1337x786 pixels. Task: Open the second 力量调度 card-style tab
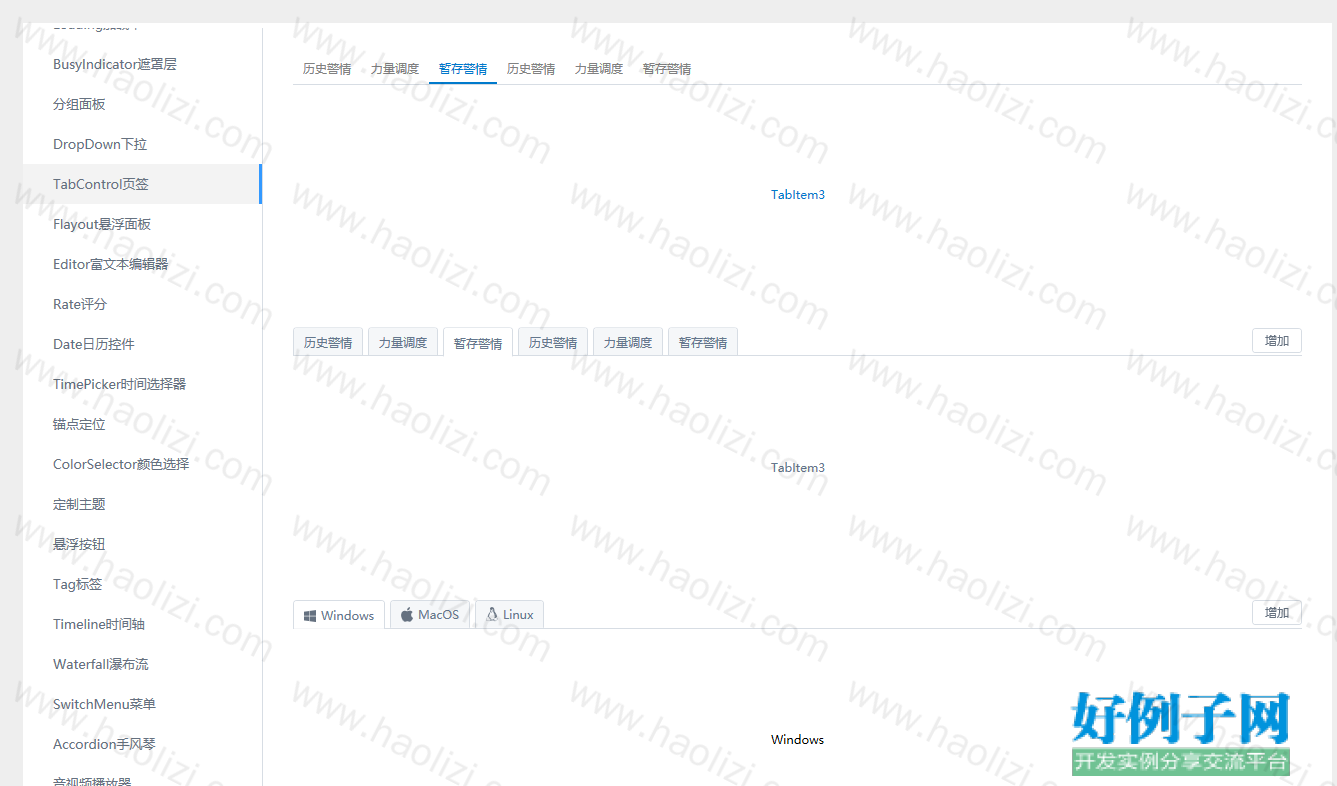pos(628,342)
